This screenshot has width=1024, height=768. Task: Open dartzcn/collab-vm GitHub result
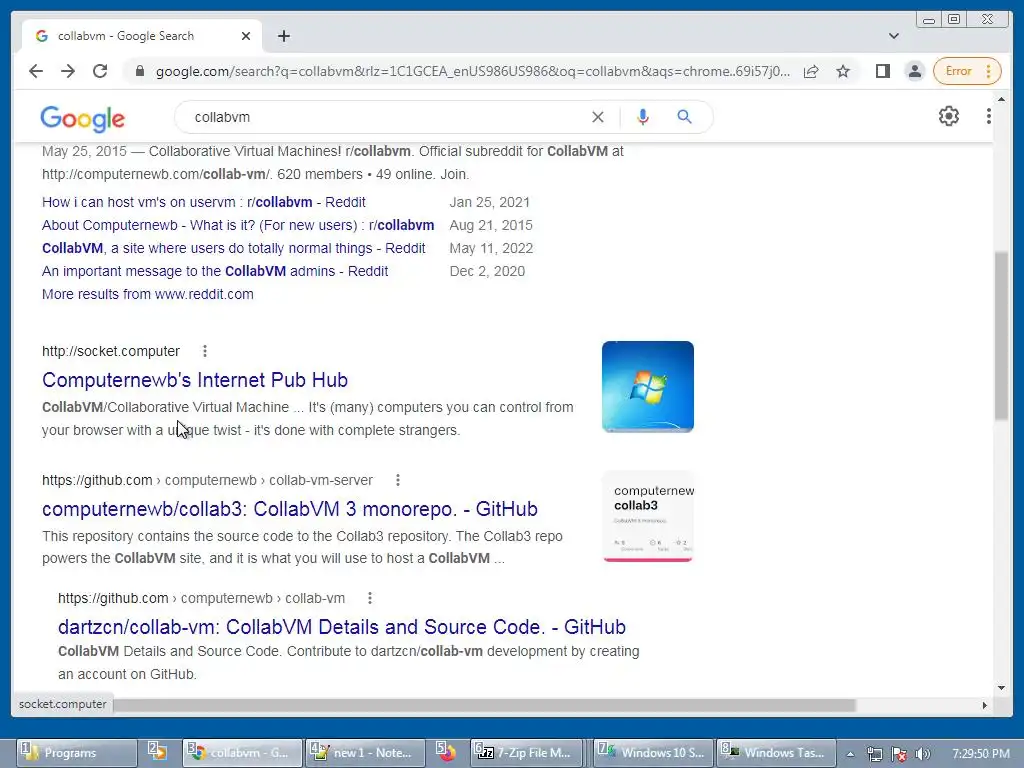(342, 627)
